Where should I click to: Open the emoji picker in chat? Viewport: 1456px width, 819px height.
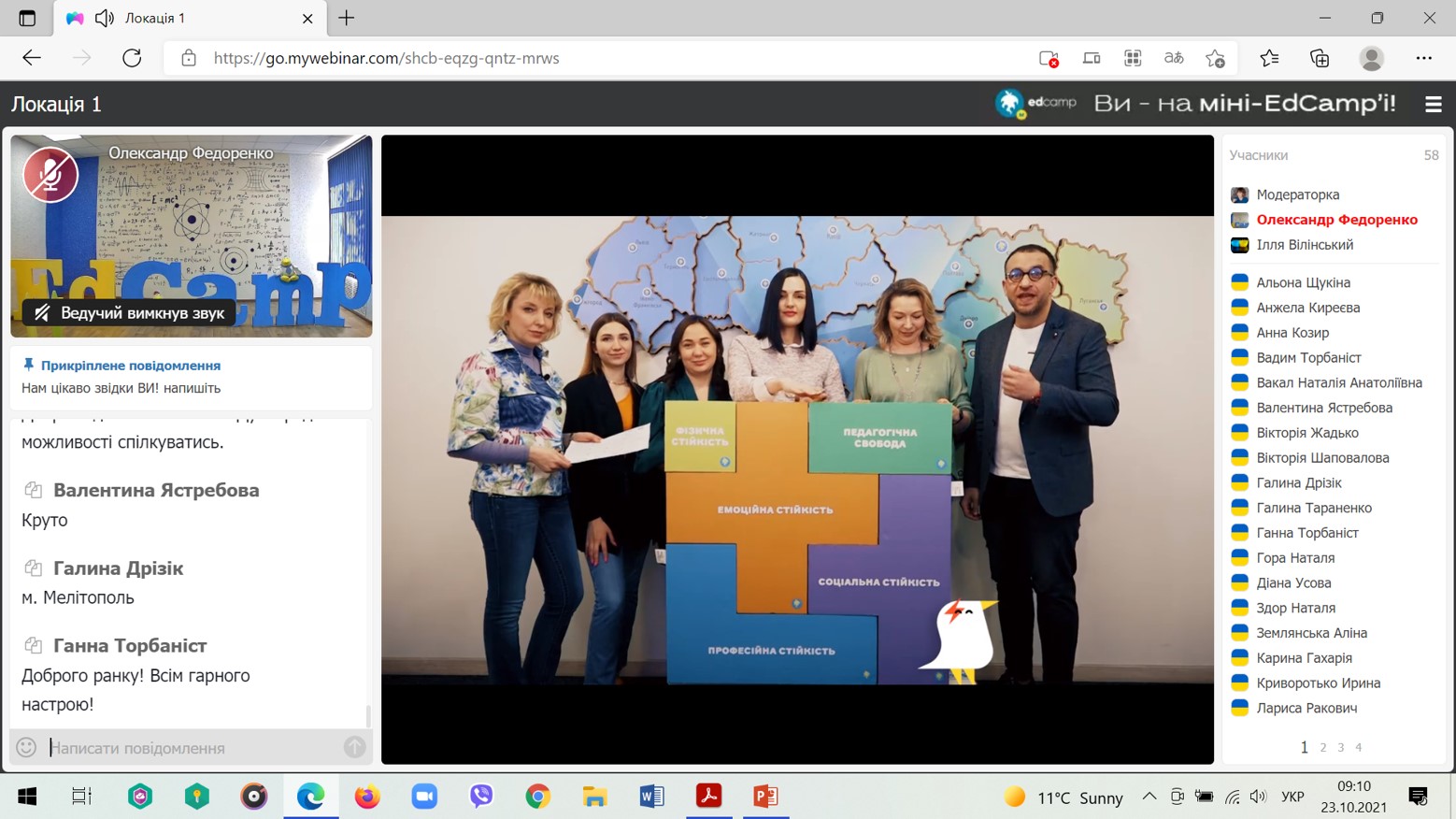point(26,747)
